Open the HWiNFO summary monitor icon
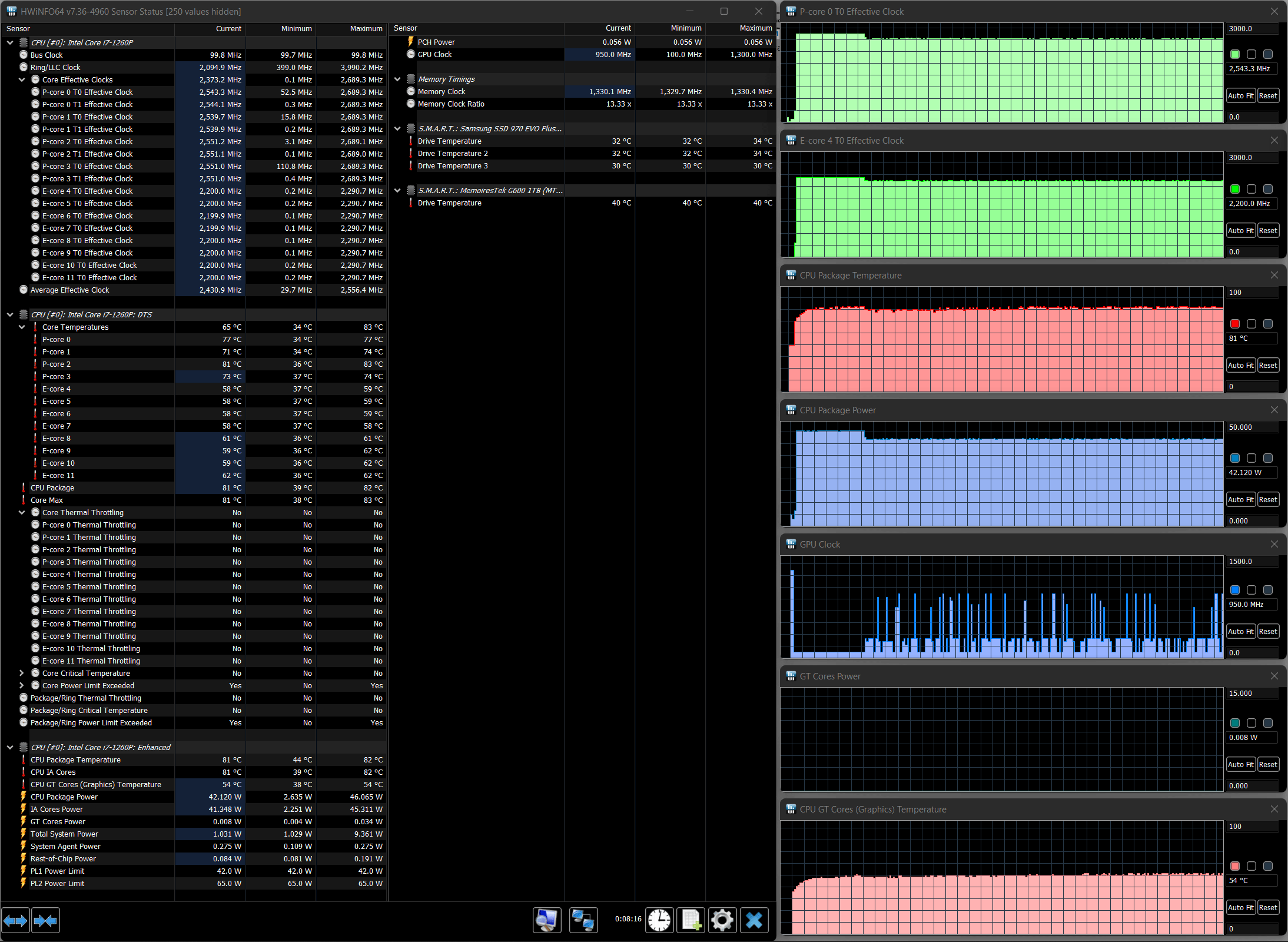Viewport: 1288px width, 942px height. [x=547, y=920]
